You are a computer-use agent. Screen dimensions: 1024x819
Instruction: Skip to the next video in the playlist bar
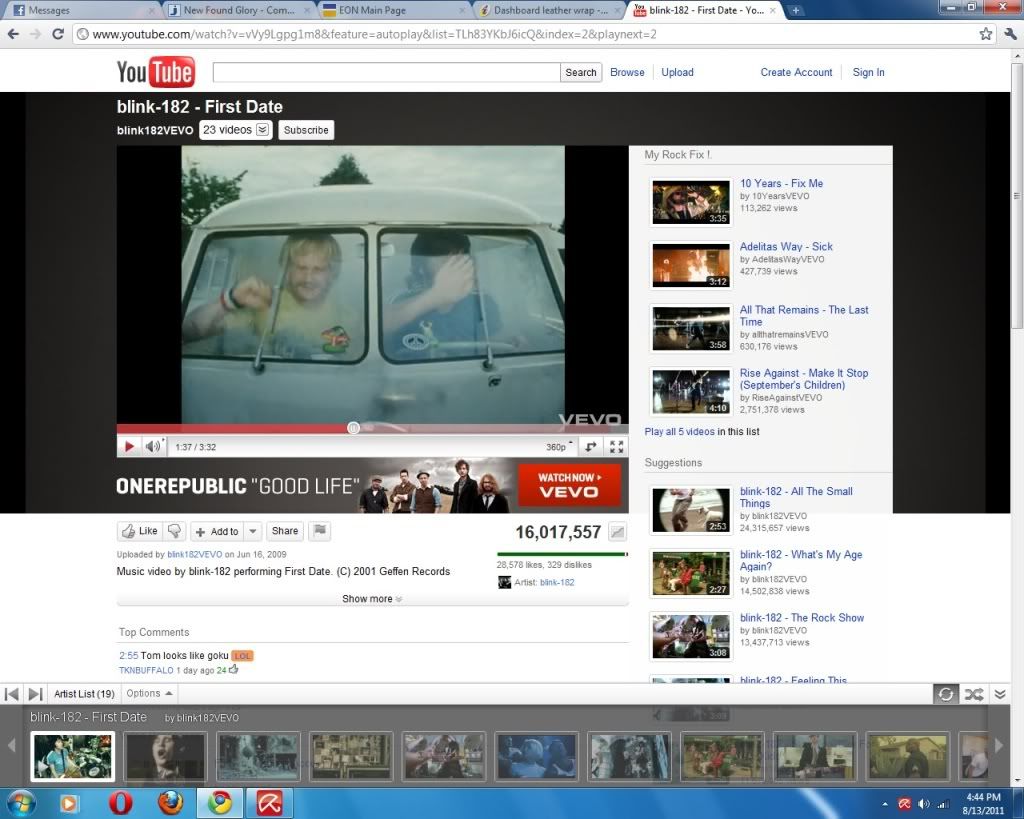[35, 694]
